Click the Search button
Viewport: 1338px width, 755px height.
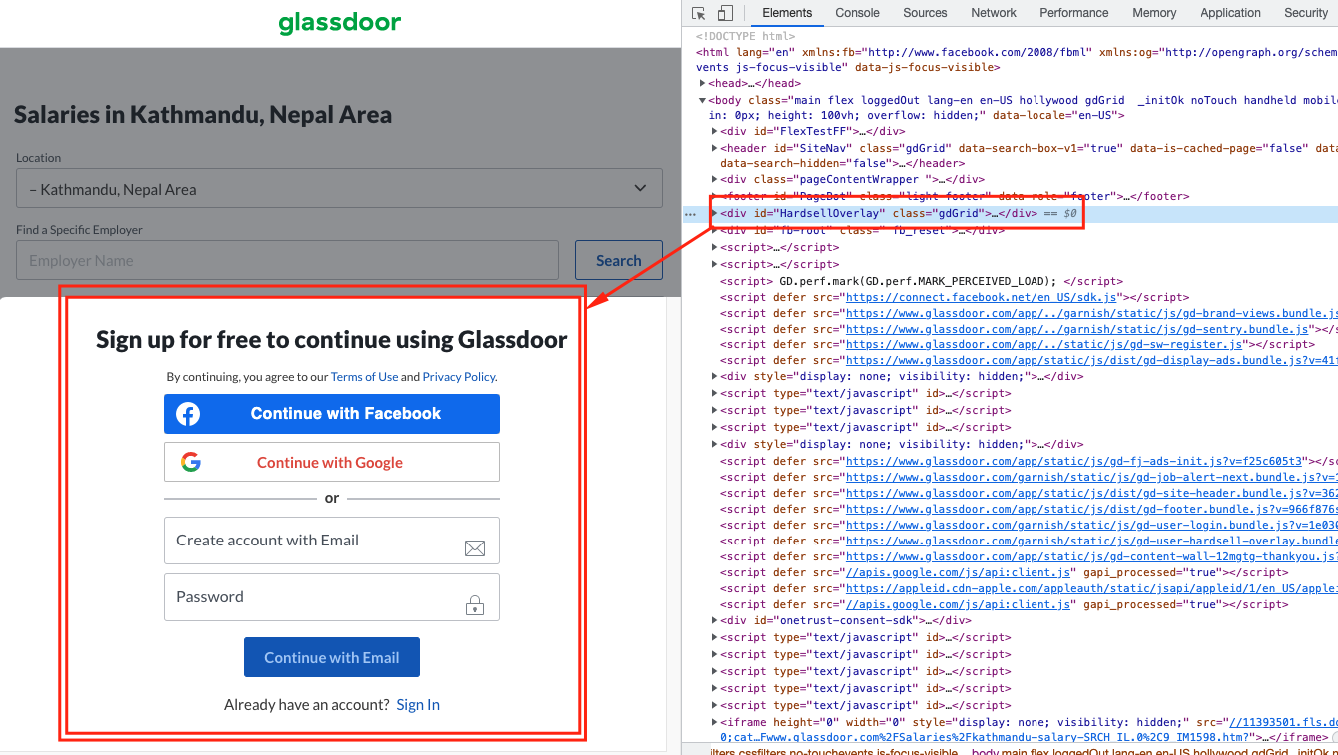pyautogui.click(x=618, y=260)
